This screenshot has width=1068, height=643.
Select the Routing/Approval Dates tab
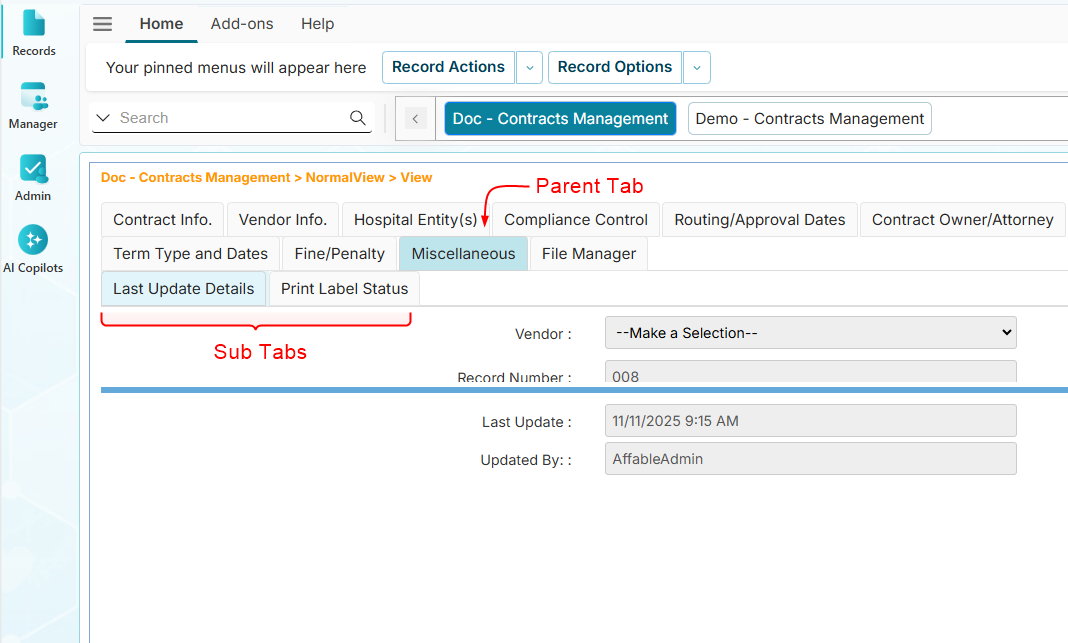click(759, 220)
